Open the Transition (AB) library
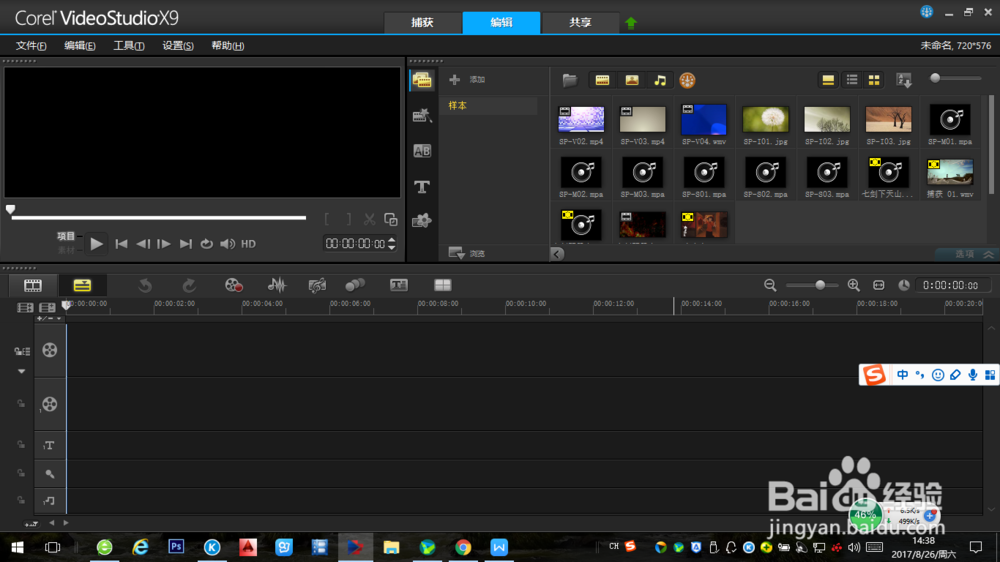This screenshot has width=1000, height=562. pos(422,151)
